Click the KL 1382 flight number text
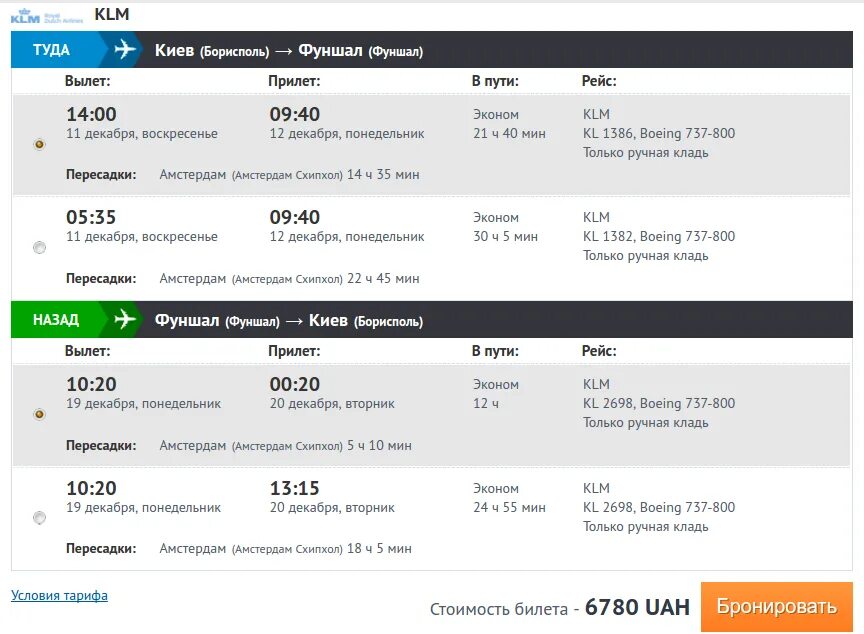The width and height of the screenshot is (864, 634). coord(607,236)
